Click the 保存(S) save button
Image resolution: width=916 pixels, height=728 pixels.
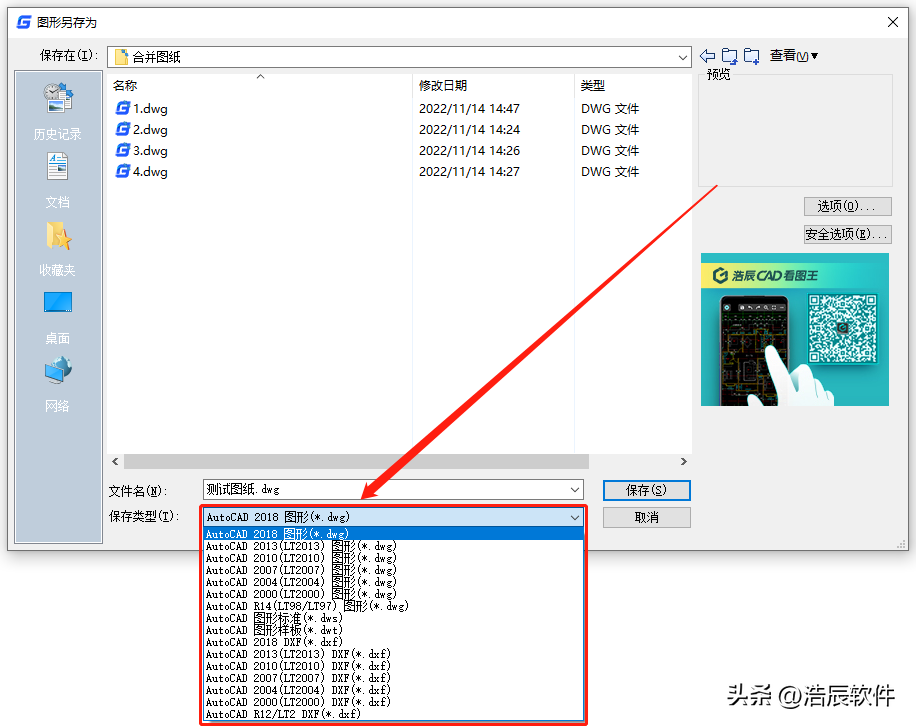tap(646, 490)
